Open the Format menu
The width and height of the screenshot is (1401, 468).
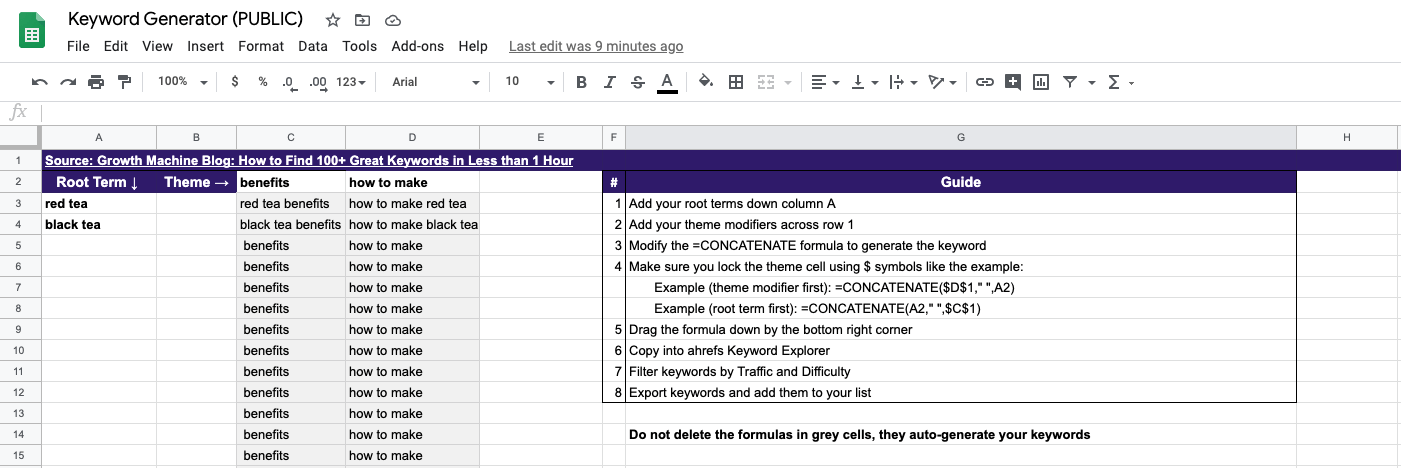(x=261, y=46)
